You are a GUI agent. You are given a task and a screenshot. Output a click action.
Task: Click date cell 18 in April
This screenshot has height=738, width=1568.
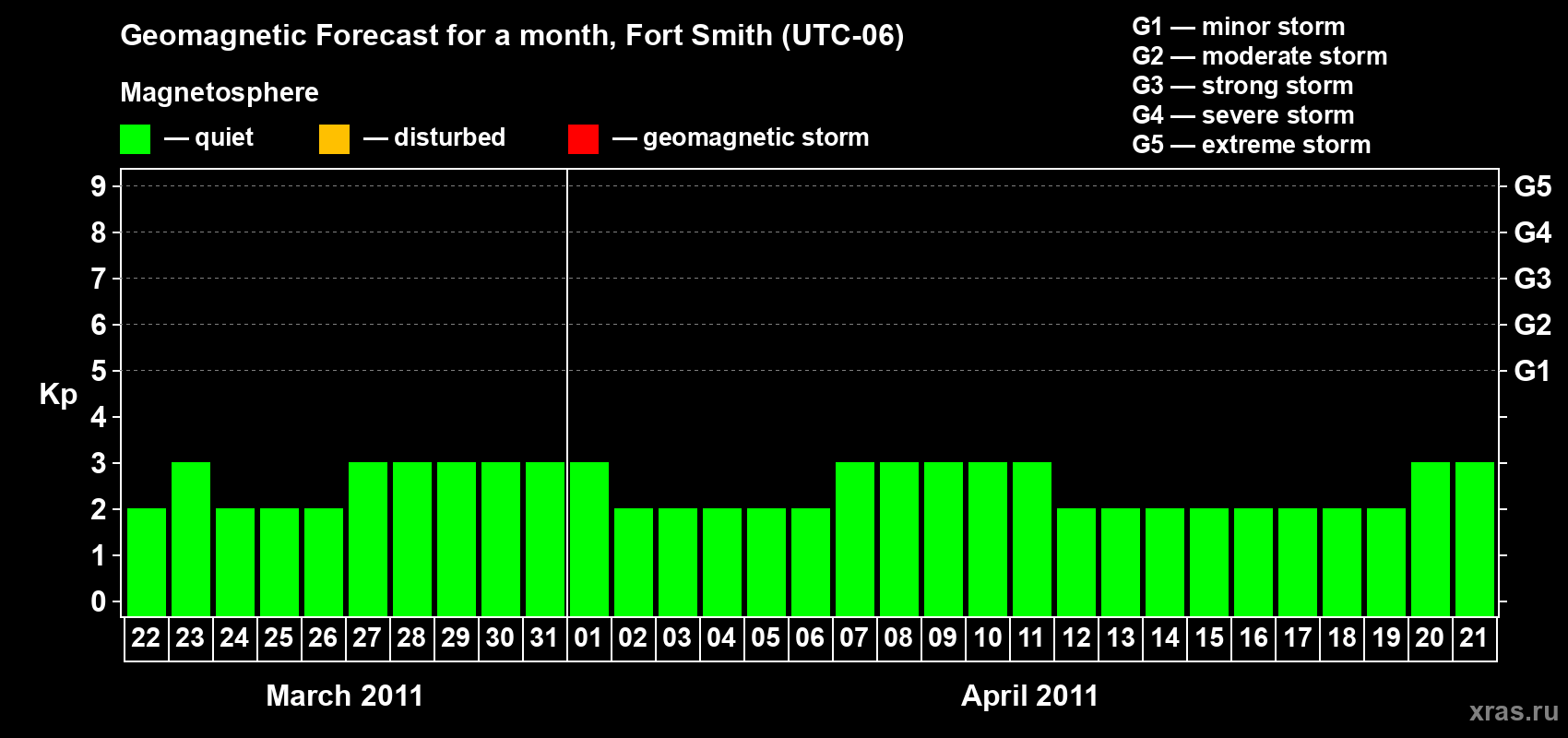click(1341, 638)
